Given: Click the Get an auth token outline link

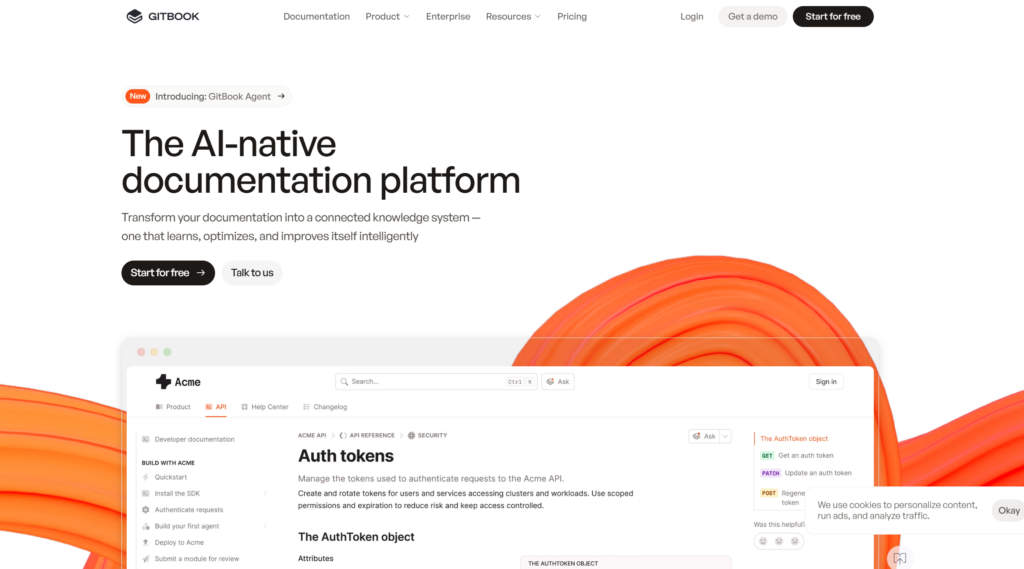Looking at the screenshot, I should 806,456.
